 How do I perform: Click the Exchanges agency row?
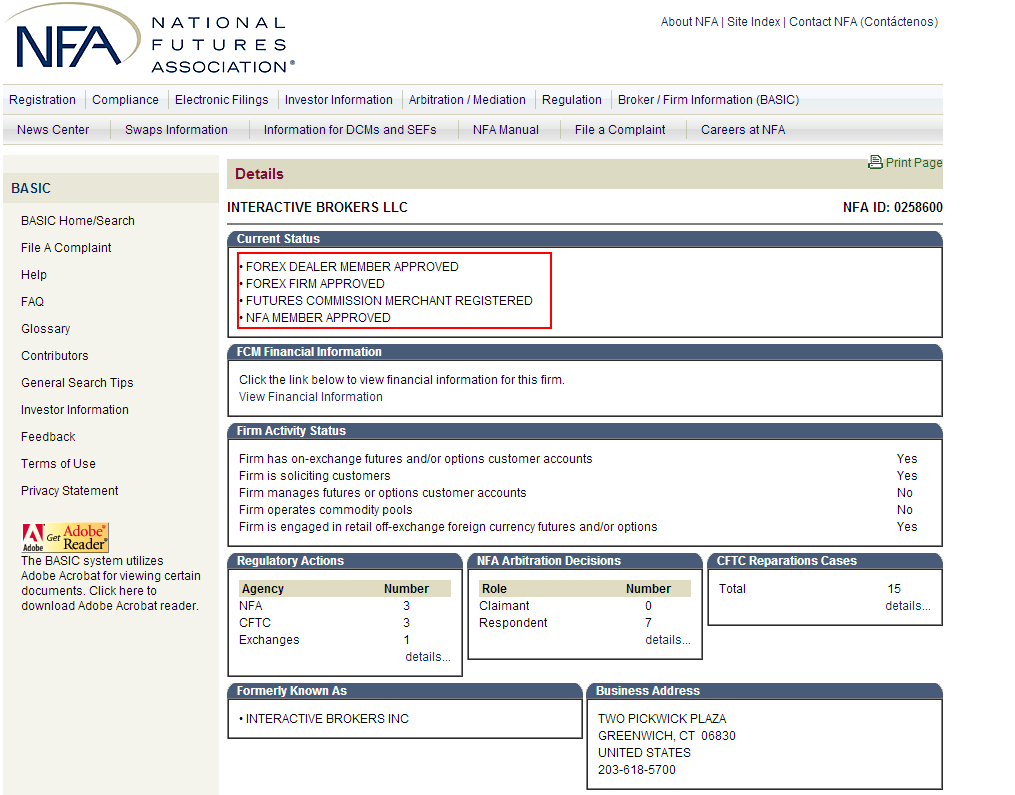pos(344,640)
